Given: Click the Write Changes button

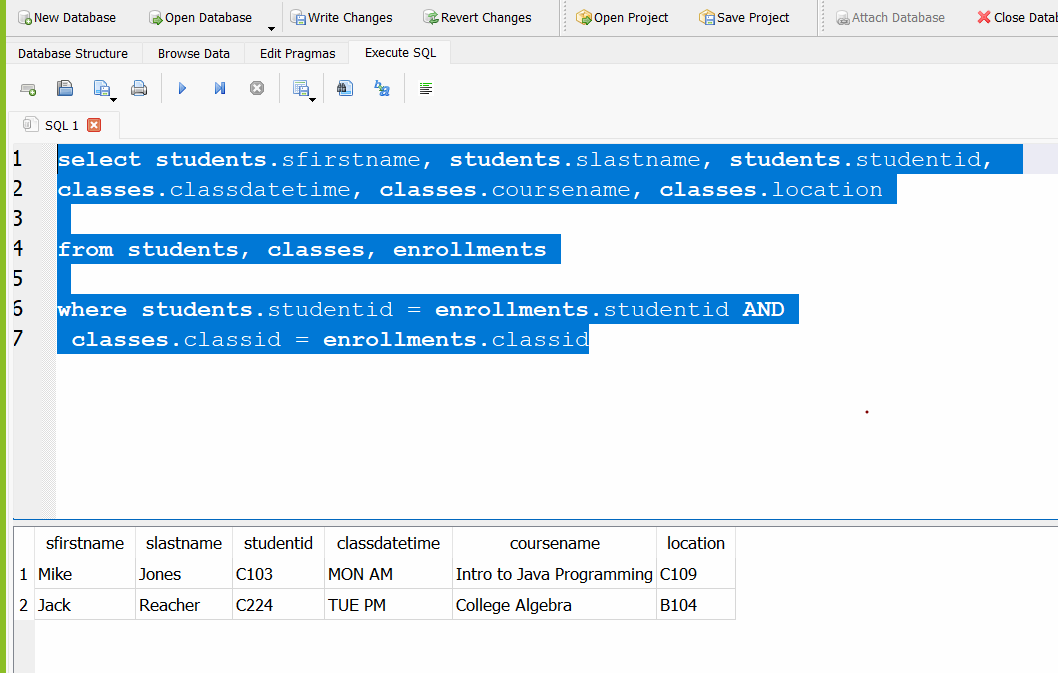Looking at the screenshot, I should [341, 18].
